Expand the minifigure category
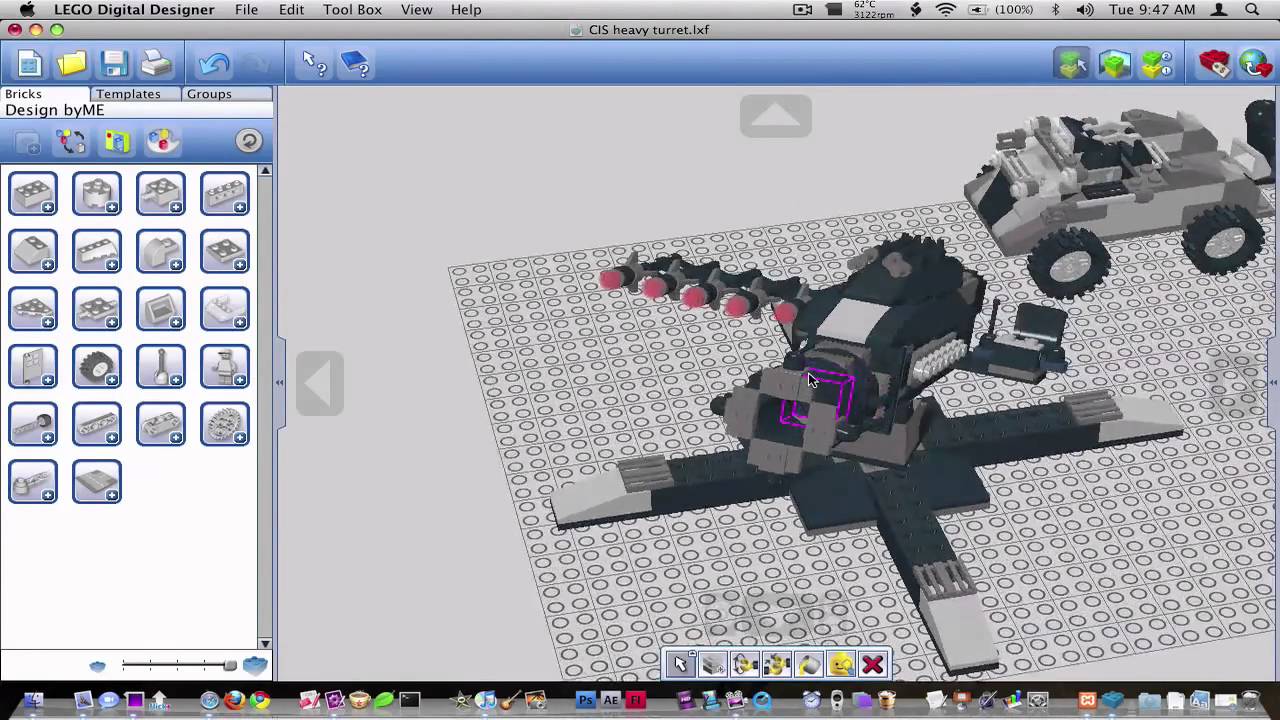 click(x=225, y=366)
